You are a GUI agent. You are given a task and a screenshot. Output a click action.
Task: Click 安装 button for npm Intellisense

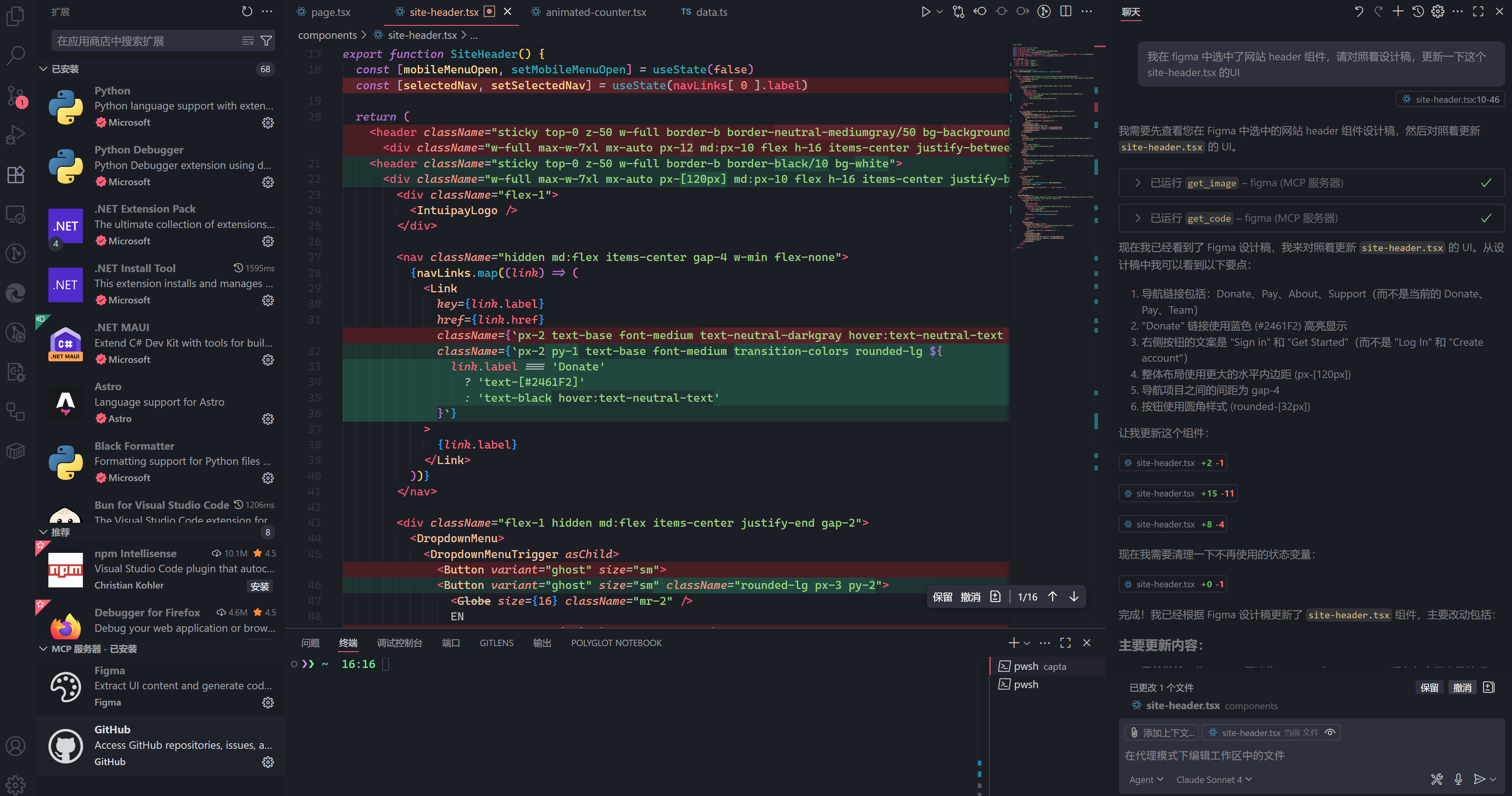pyautogui.click(x=259, y=586)
